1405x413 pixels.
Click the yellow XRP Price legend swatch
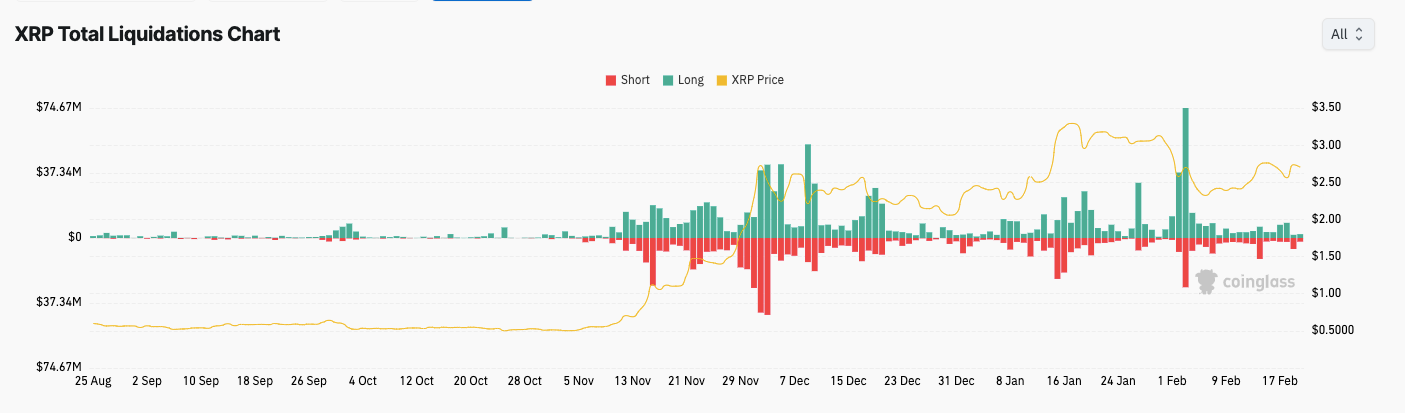click(x=722, y=80)
